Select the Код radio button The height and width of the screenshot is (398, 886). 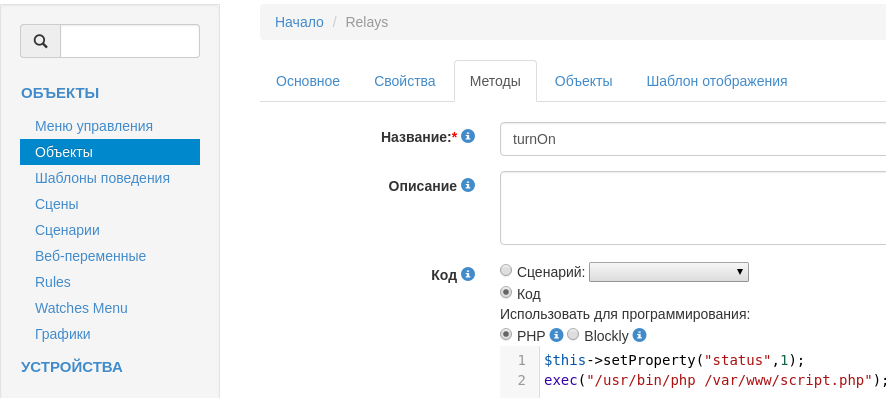[x=506, y=292]
